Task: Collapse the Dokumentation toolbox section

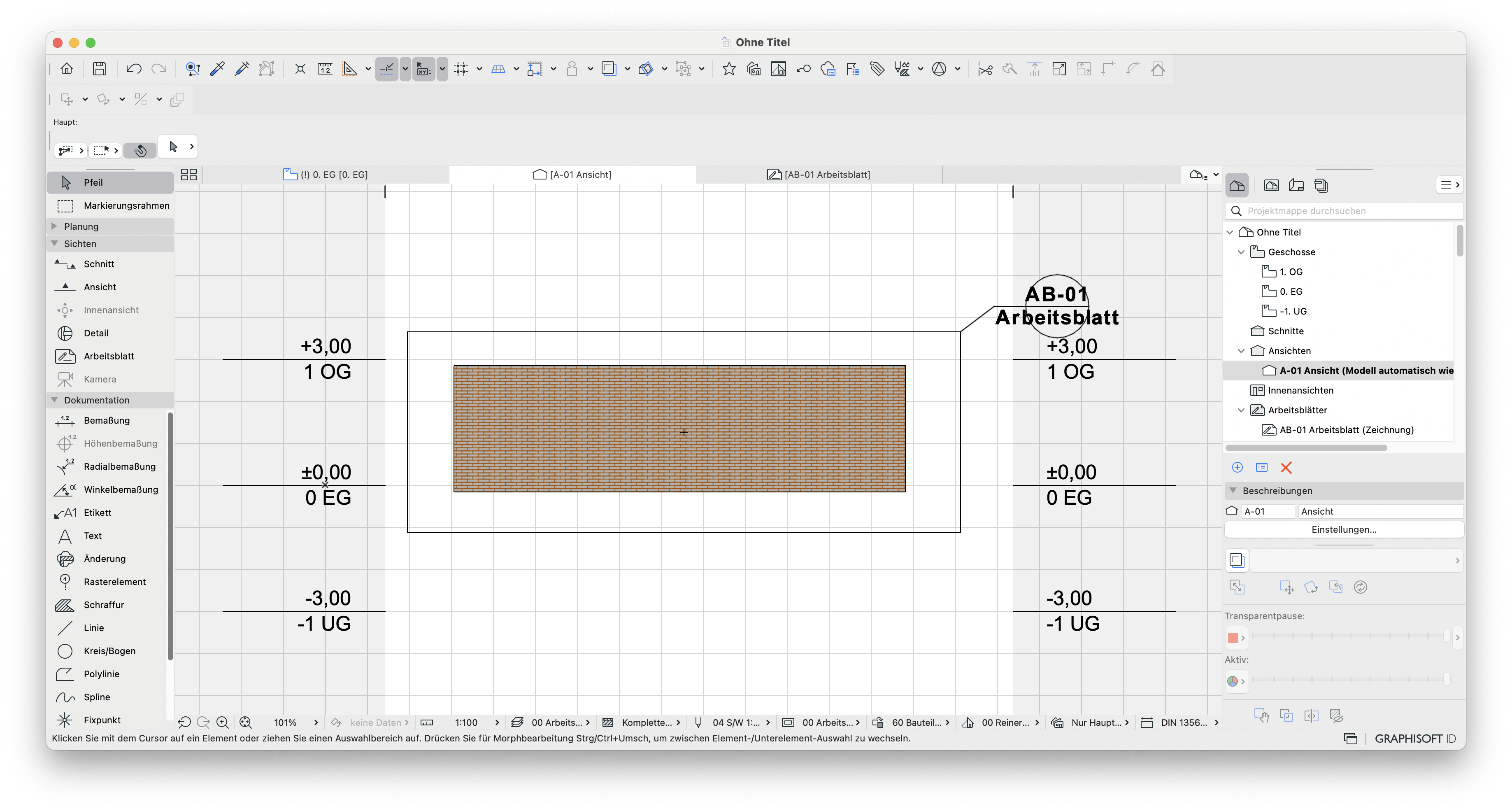Action: click(x=55, y=400)
